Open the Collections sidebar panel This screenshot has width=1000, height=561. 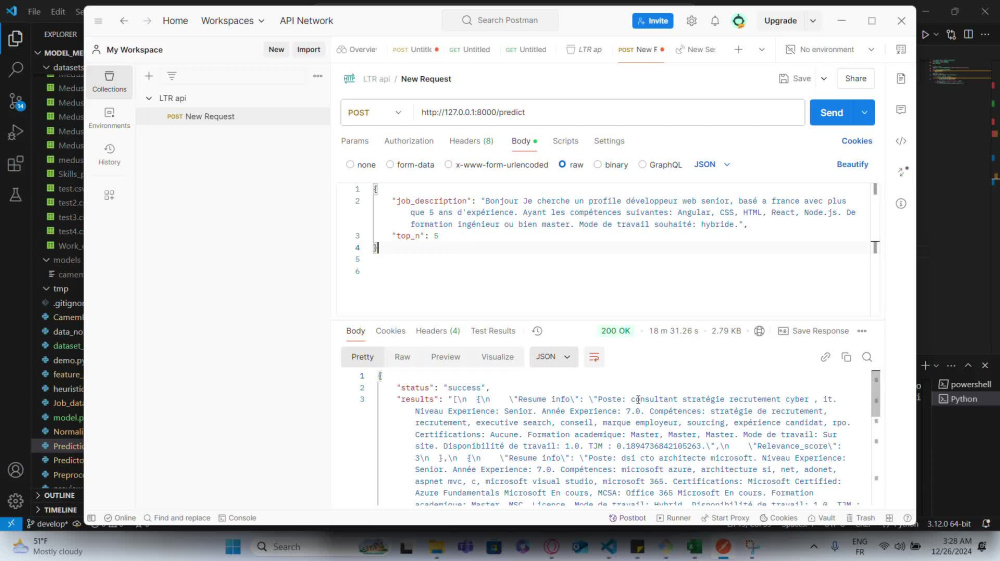coord(109,82)
